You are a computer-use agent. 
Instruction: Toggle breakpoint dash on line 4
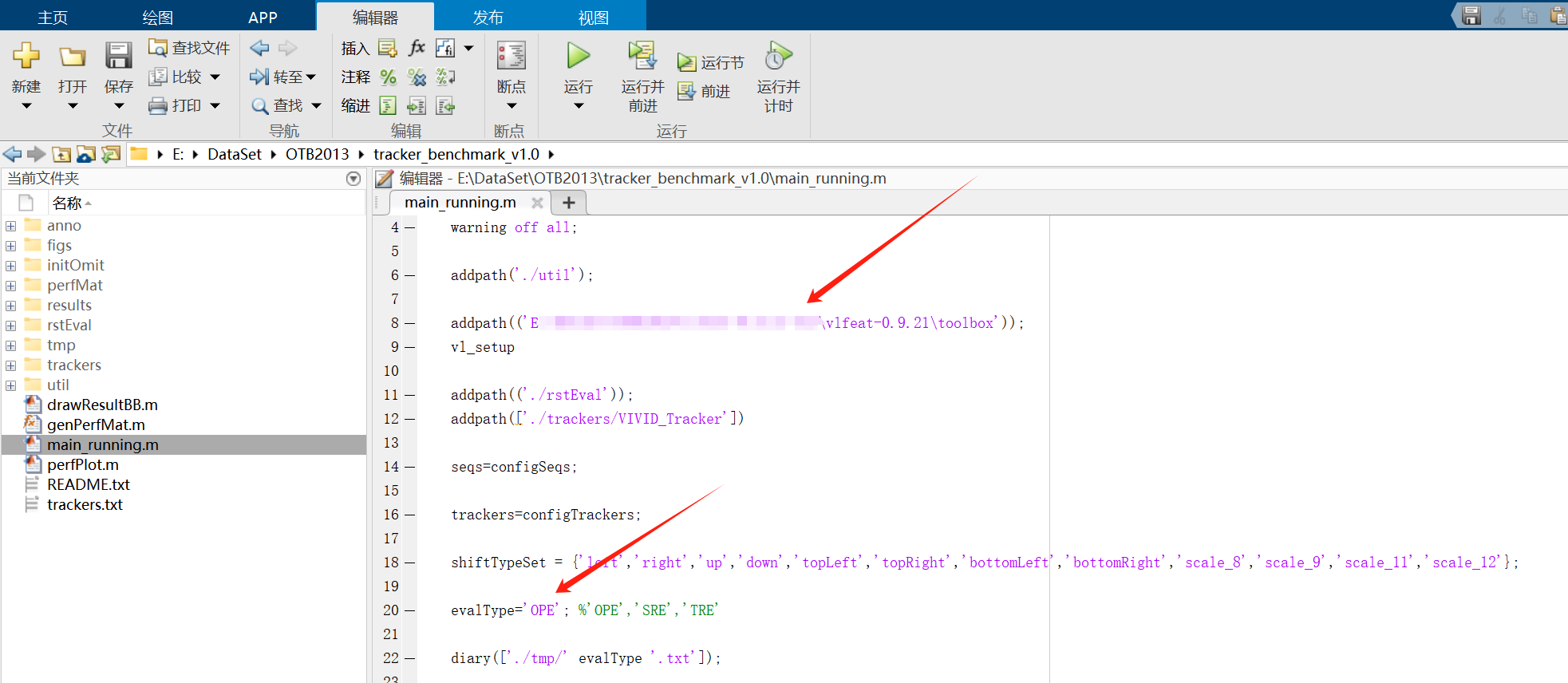(x=410, y=228)
